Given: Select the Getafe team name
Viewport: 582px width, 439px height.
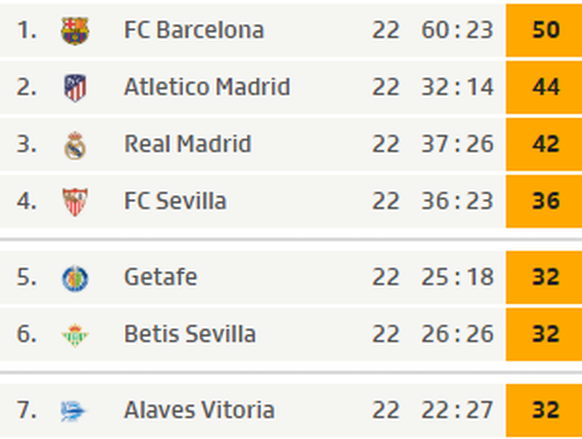Looking at the screenshot, I should 160,277.
